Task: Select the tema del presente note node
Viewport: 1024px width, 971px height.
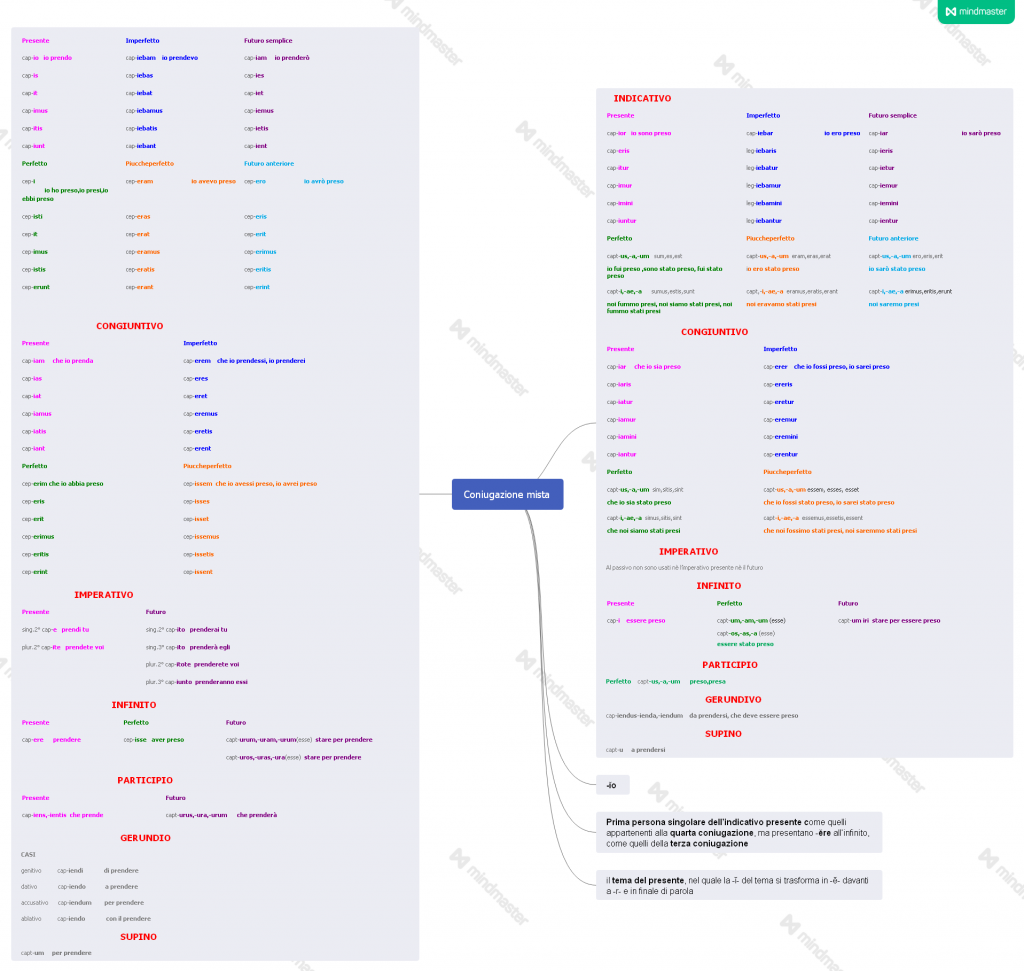Action: pos(738,885)
